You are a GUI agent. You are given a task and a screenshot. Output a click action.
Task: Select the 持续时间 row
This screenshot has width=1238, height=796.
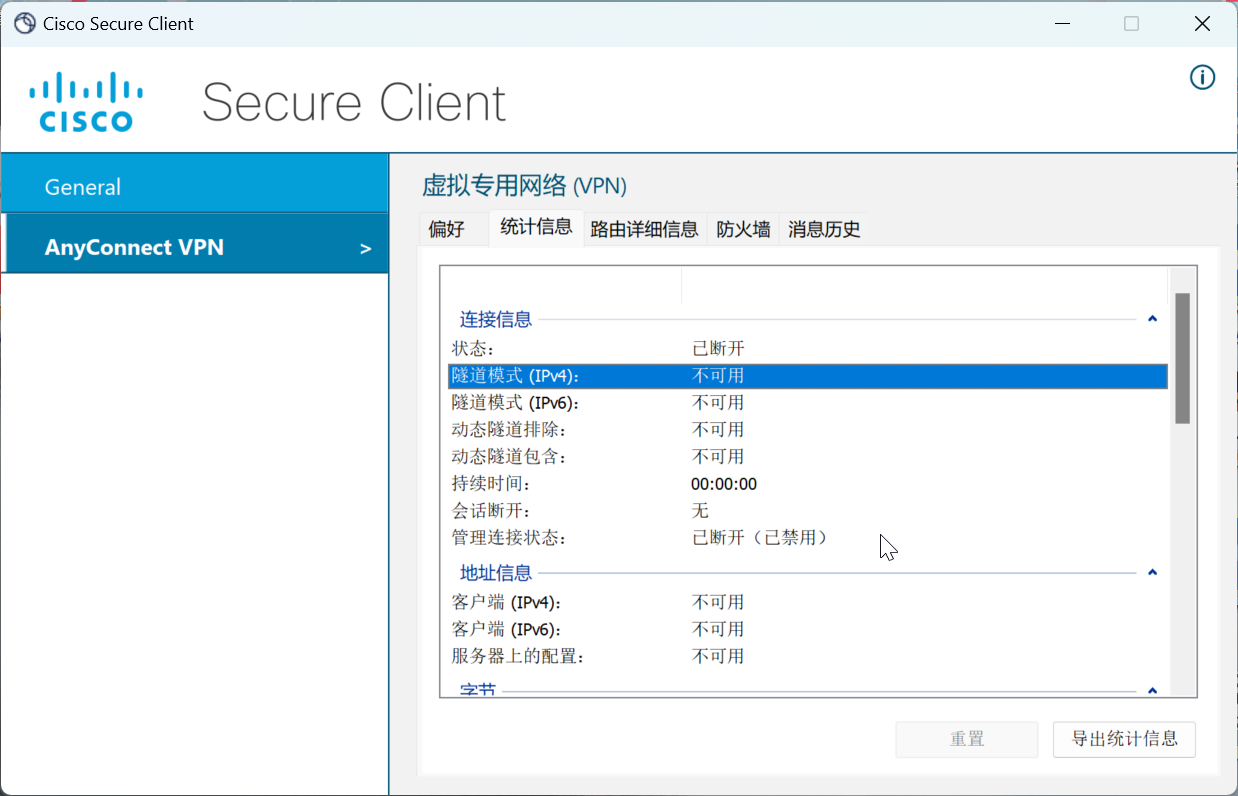808,484
